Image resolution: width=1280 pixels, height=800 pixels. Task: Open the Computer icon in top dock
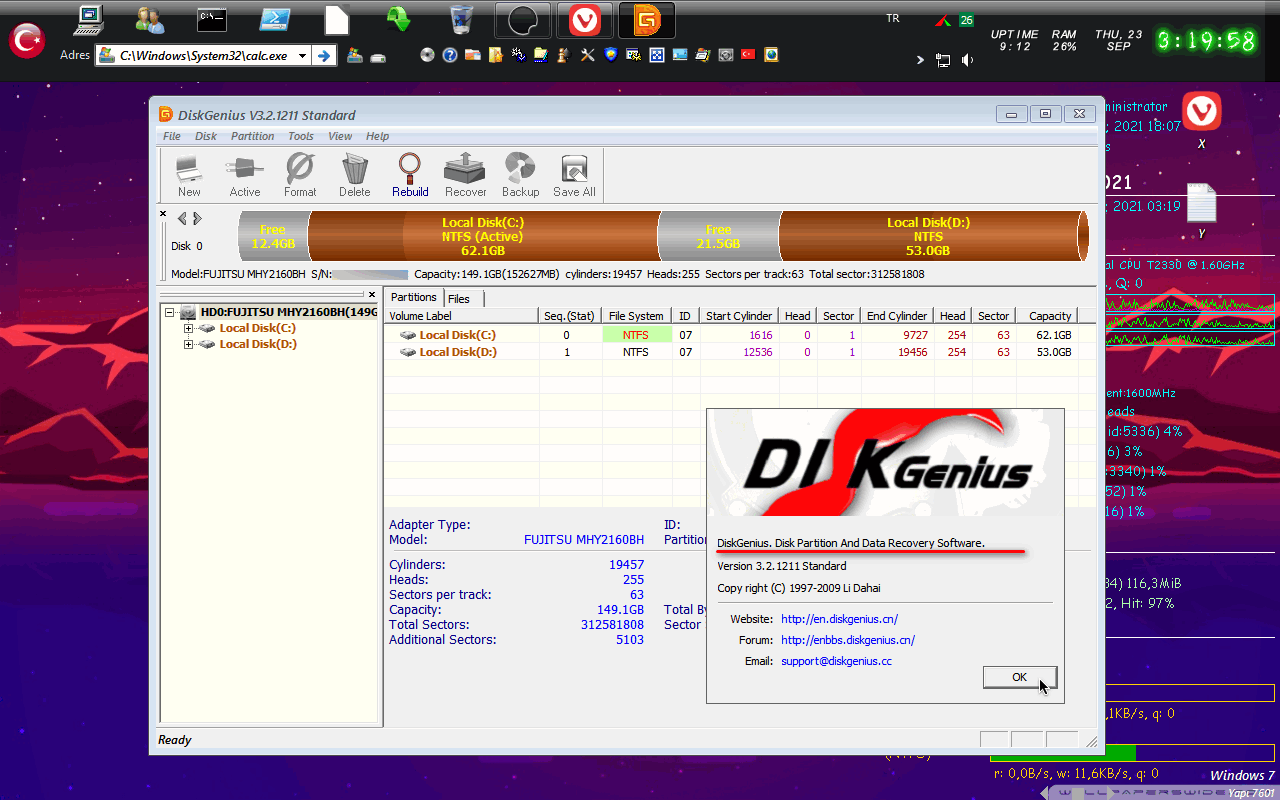pyautogui.click(x=90, y=19)
